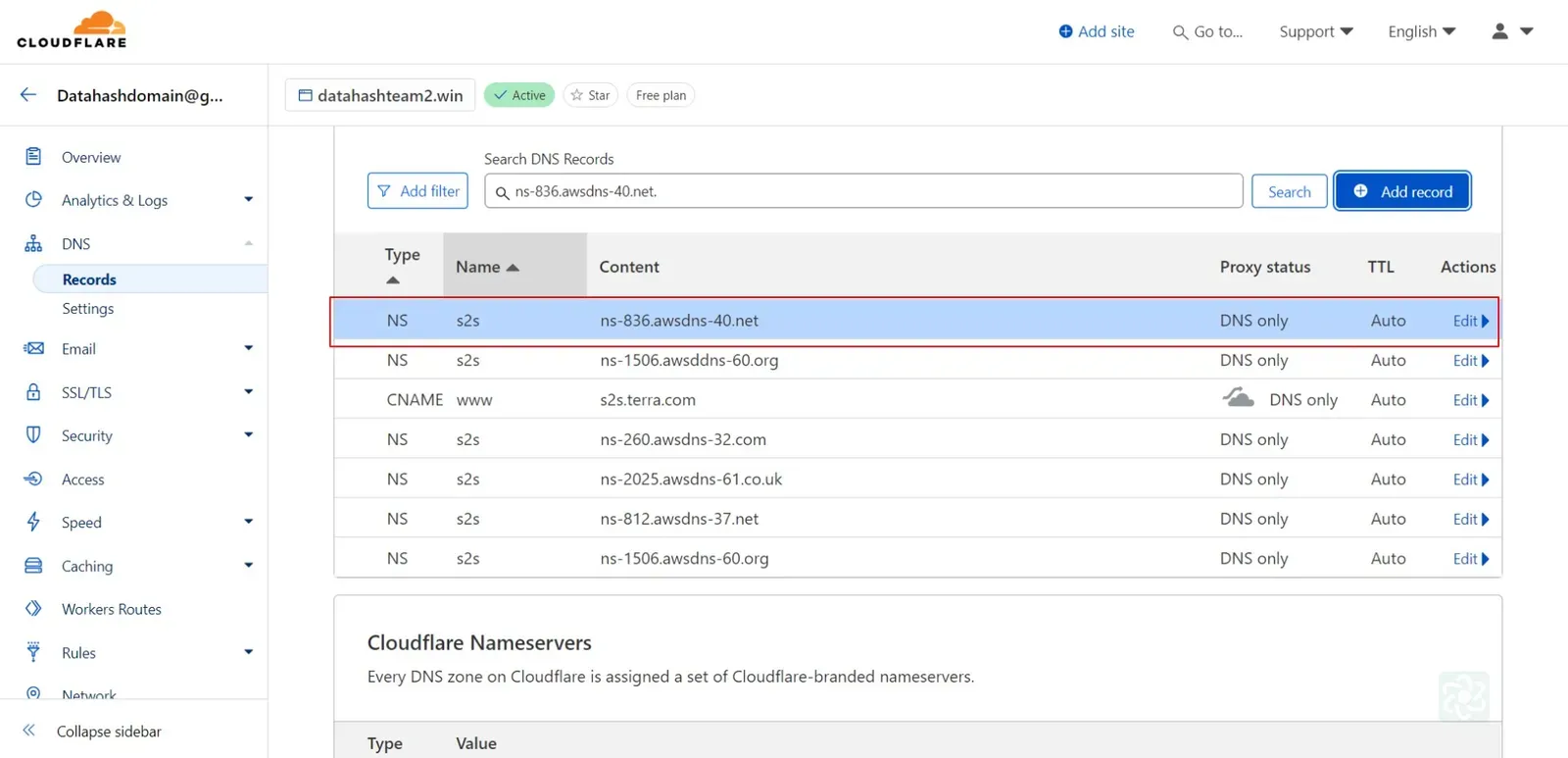Edit the ns-1506.awsddns-60.org record
This screenshot has height=758, width=1568.
1470,361
